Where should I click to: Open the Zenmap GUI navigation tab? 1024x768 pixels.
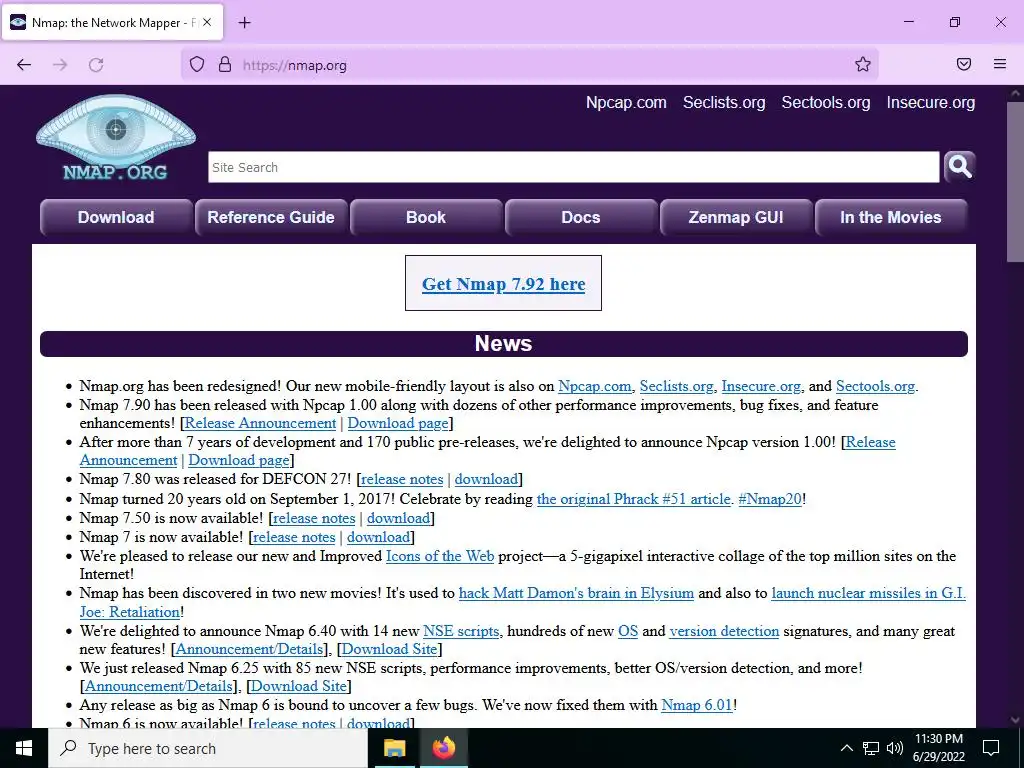coord(736,217)
